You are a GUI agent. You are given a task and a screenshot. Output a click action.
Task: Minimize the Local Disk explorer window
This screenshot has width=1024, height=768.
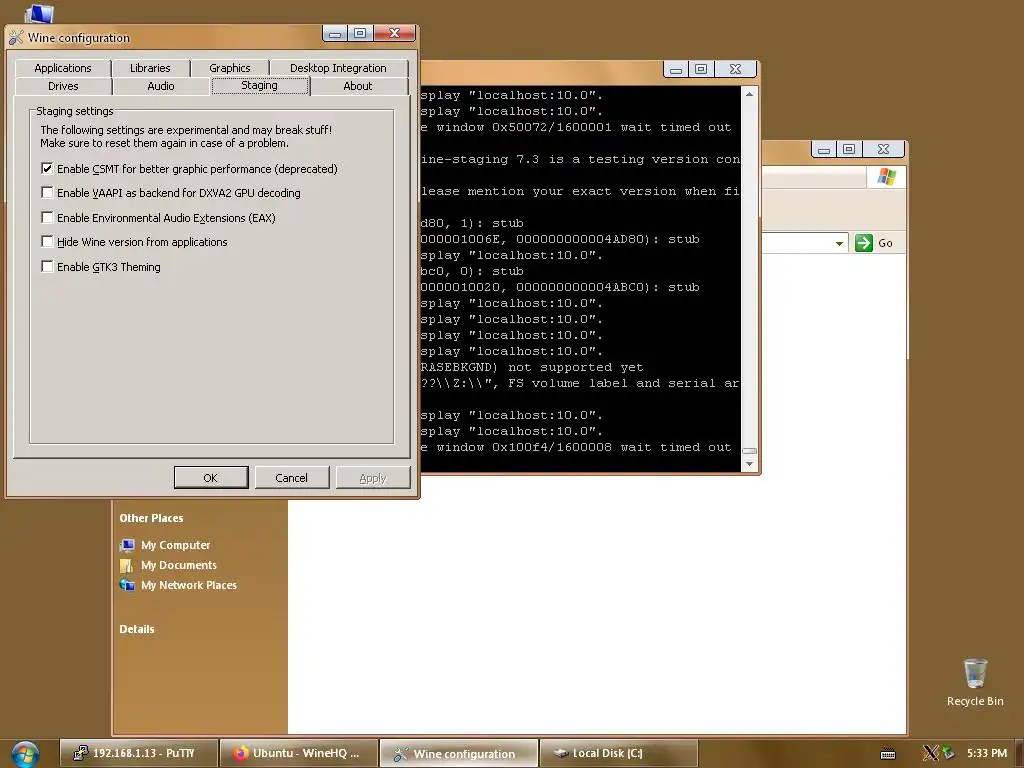coord(824,150)
